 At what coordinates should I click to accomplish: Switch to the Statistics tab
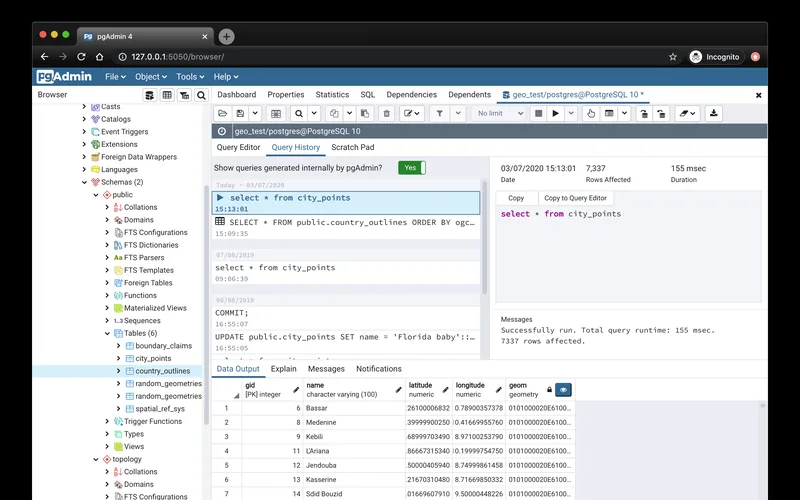point(332,94)
